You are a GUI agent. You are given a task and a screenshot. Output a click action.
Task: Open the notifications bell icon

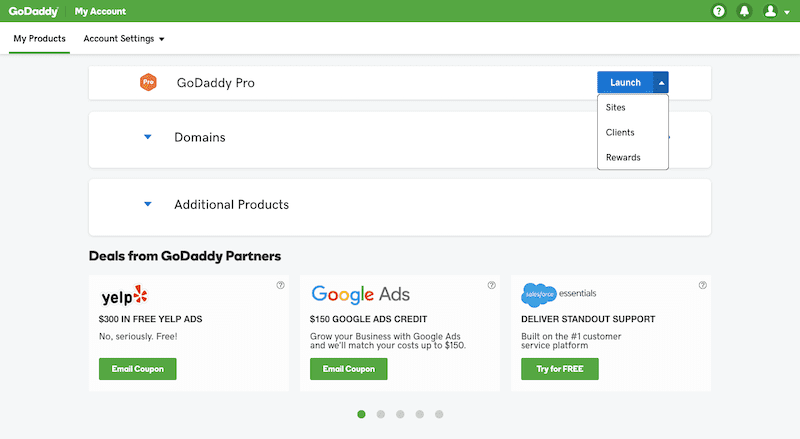click(744, 11)
